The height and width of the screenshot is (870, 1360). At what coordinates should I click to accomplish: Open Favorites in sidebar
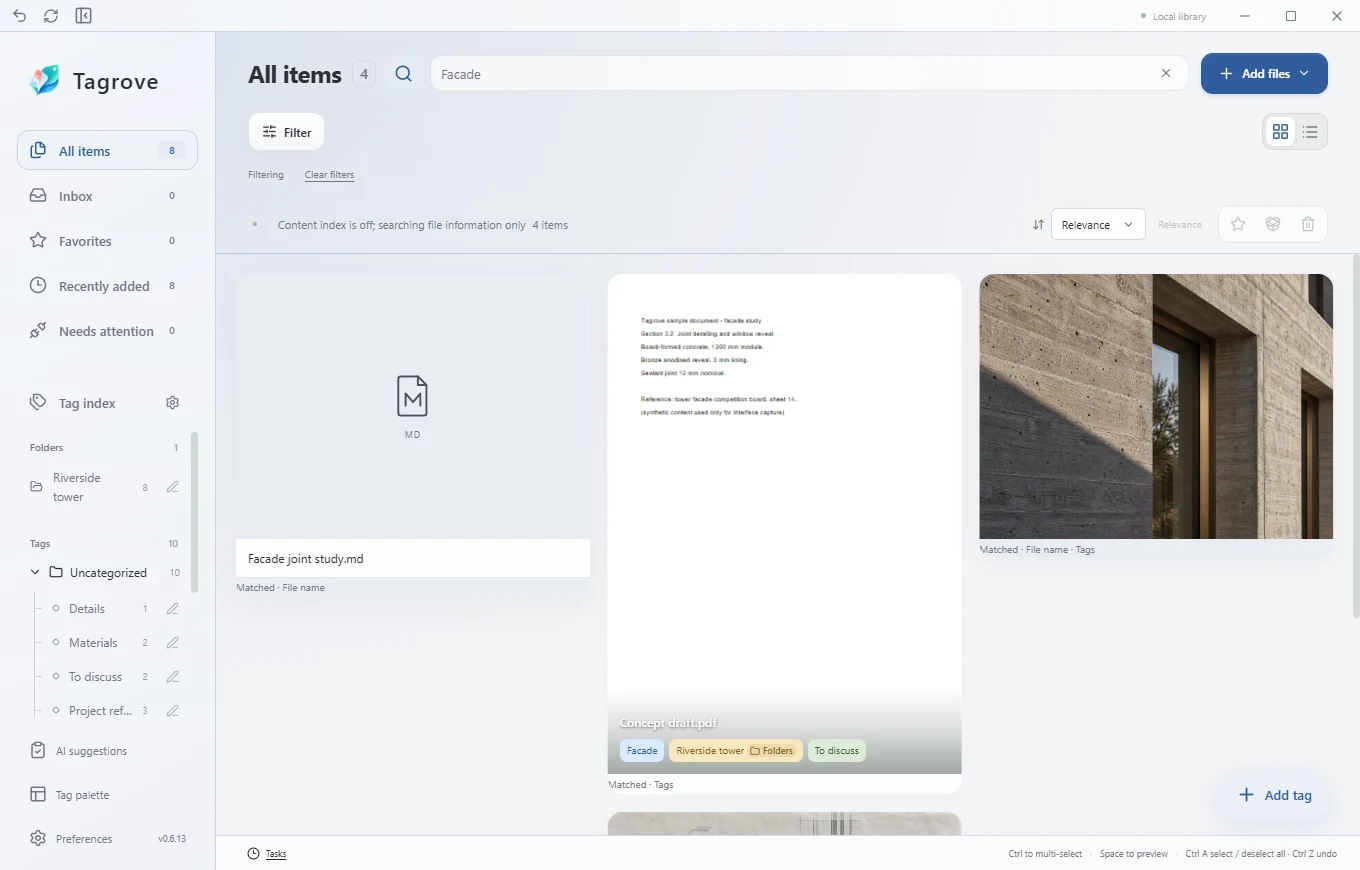pos(107,241)
